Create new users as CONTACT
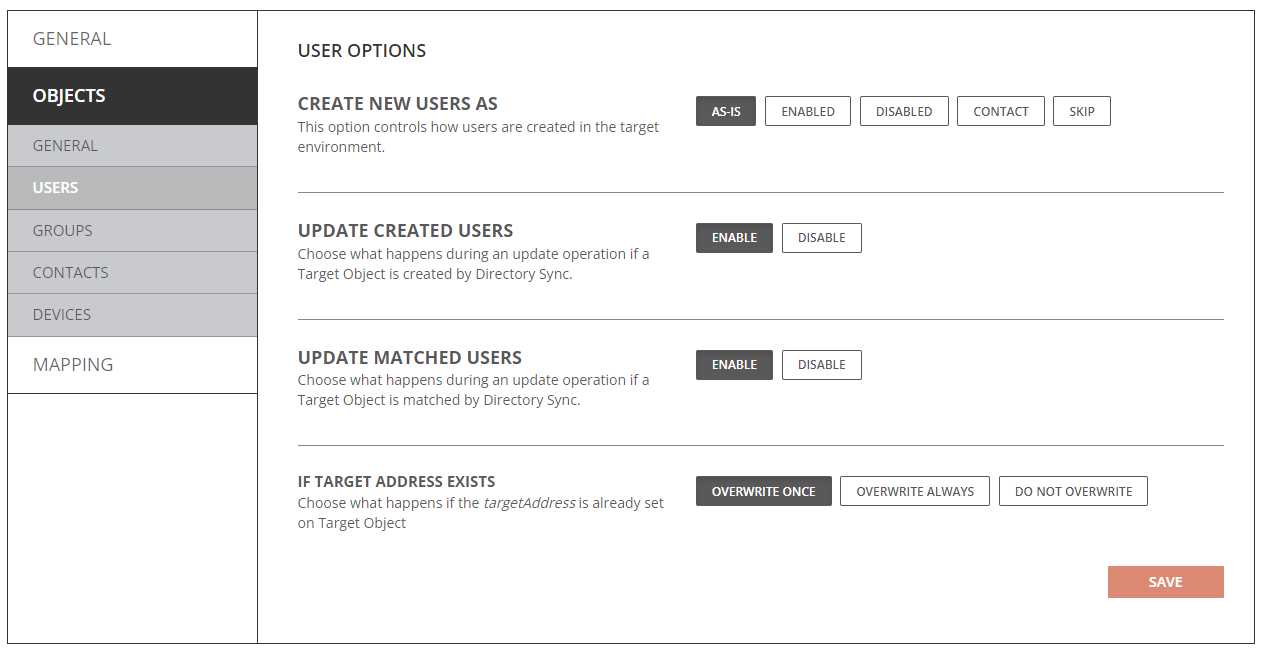The height and width of the screenshot is (657, 1266). (1001, 111)
